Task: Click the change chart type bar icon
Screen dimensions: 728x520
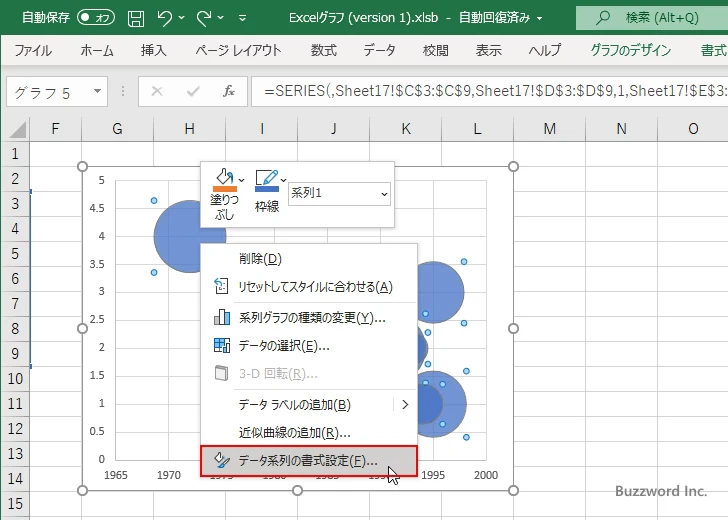Action: tap(221, 317)
